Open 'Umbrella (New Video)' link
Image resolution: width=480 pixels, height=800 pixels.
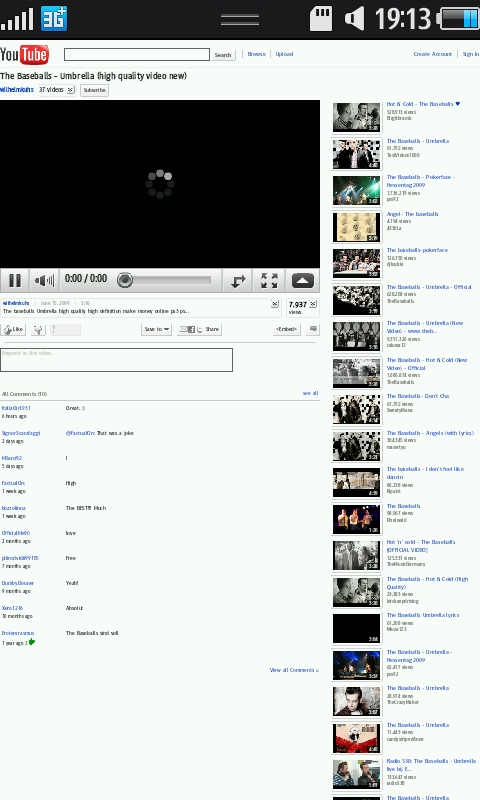click(x=425, y=327)
